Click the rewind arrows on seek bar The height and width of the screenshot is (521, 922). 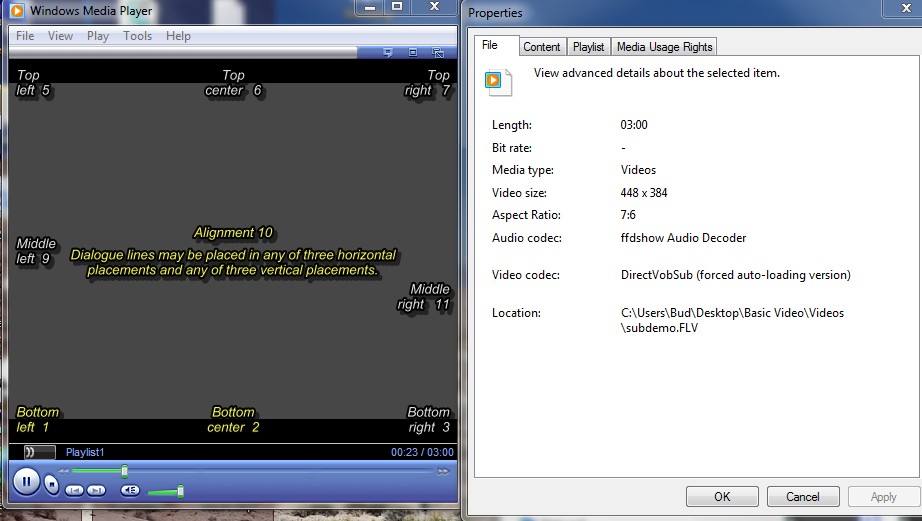63,471
